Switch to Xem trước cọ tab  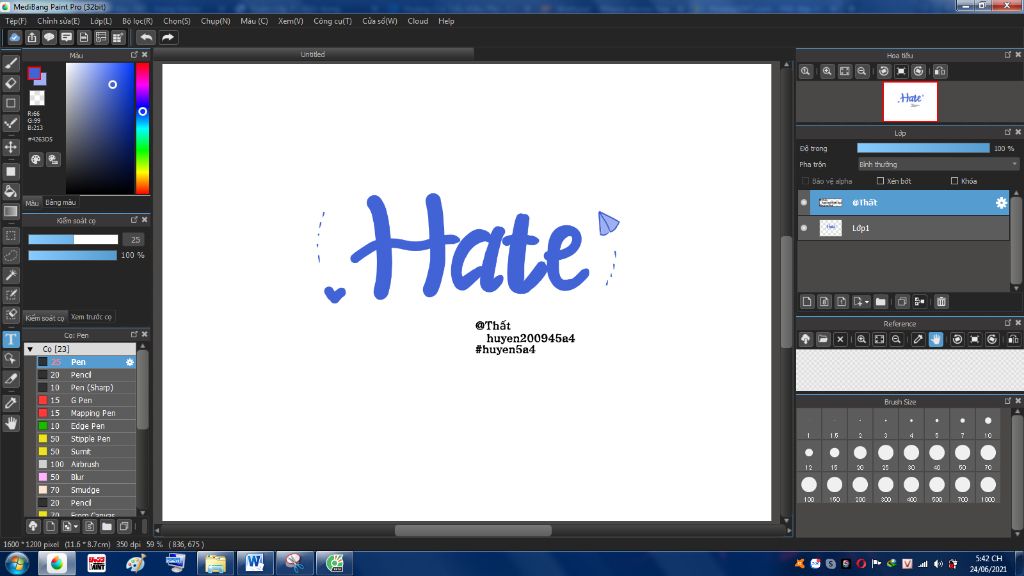pos(91,317)
